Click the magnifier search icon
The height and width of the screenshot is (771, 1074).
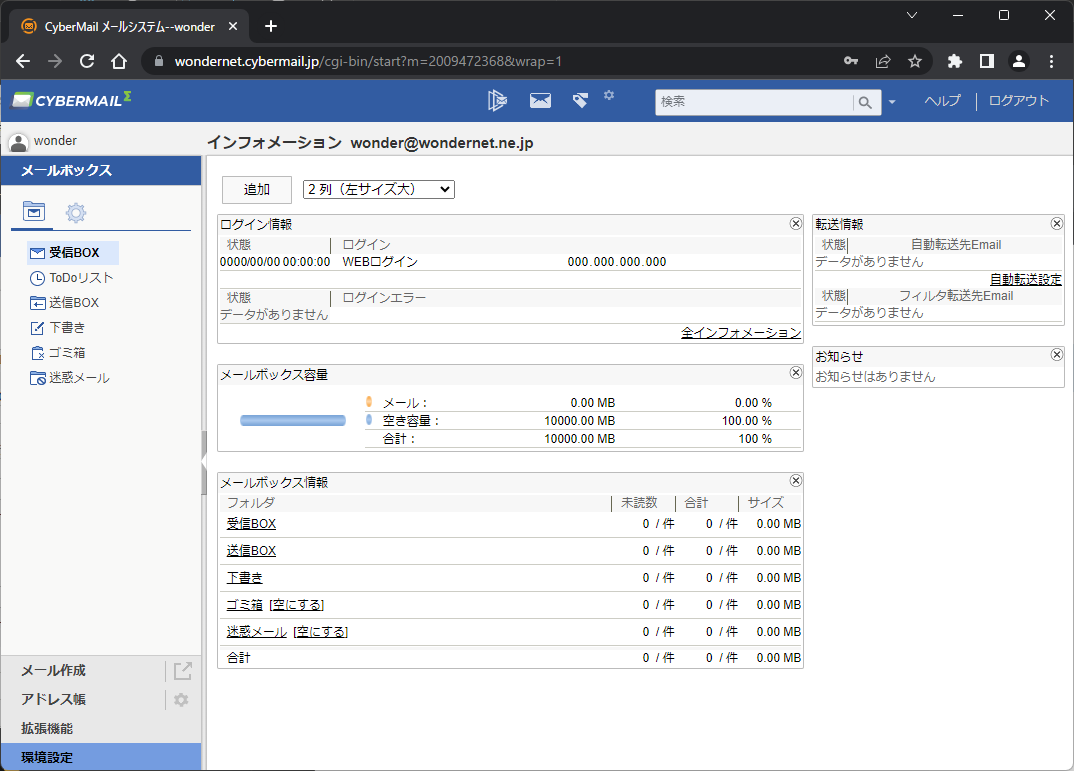(866, 102)
